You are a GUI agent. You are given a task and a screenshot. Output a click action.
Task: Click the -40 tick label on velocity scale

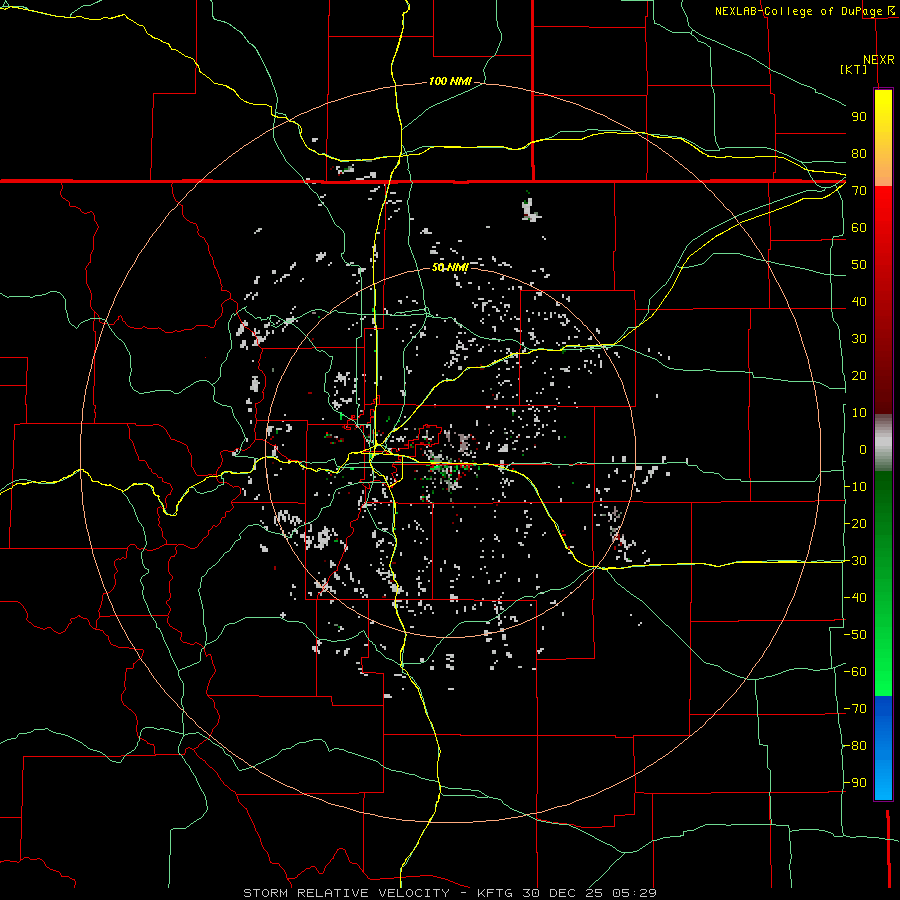pos(855,598)
